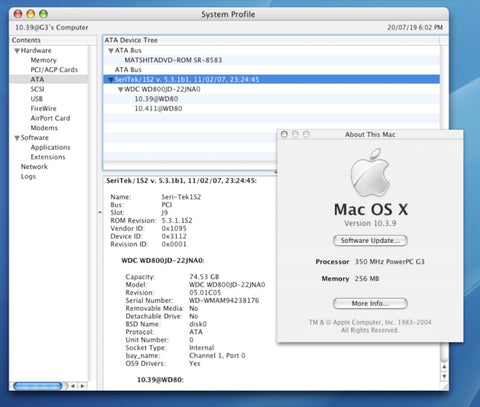Viewport: 480px width, 407px height.
Task: Select USB in the Contents list
Action: [x=37, y=99]
